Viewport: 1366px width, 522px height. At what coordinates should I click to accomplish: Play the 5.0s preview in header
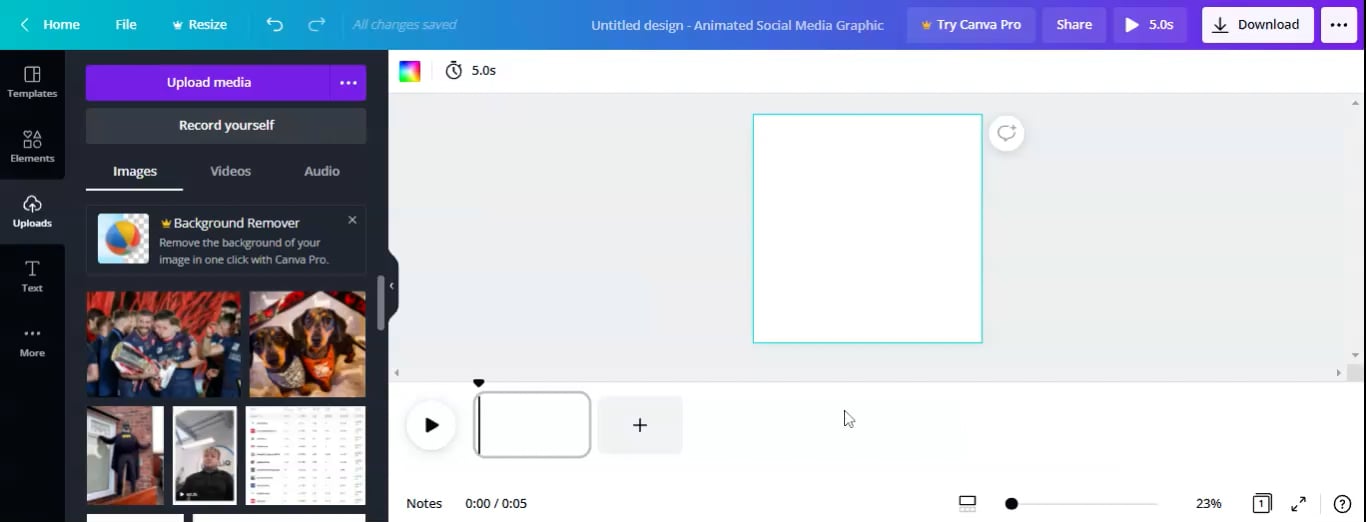coord(1150,25)
